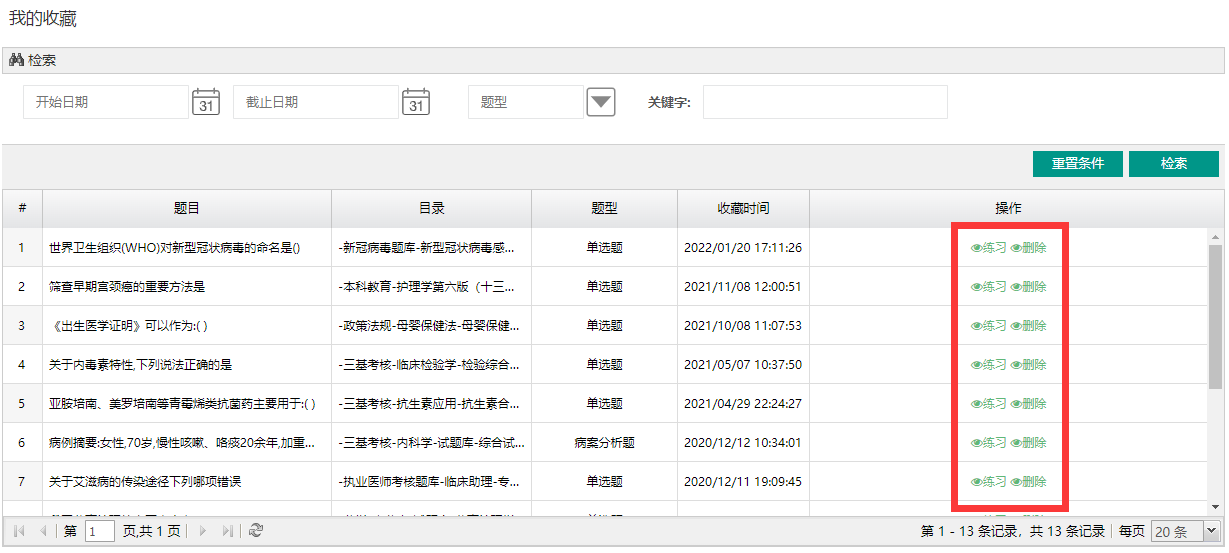This screenshot has width=1229, height=553.
Task: Click 删除 link for row 3
Action: (x=1028, y=326)
